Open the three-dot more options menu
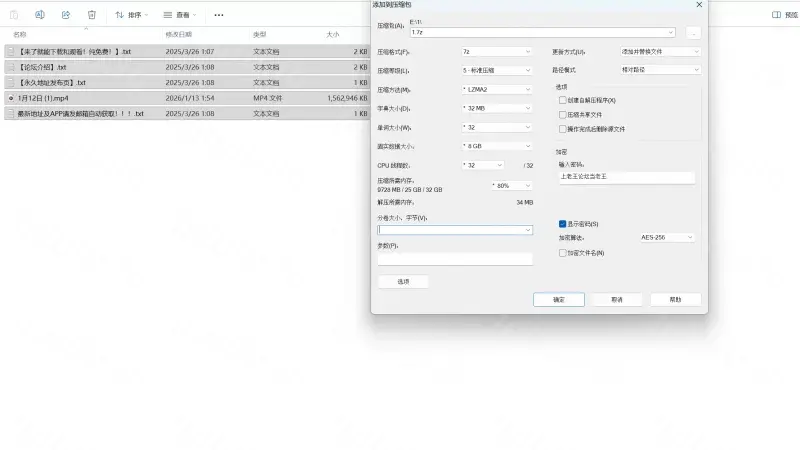 tap(219, 15)
